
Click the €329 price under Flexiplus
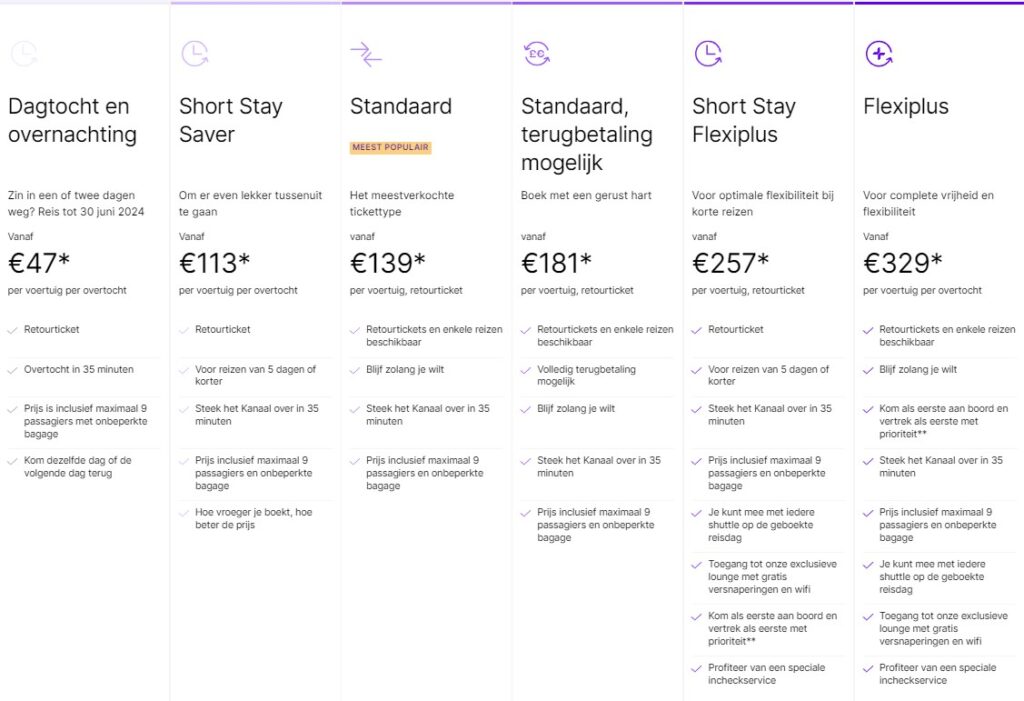[x=903, y=263]
